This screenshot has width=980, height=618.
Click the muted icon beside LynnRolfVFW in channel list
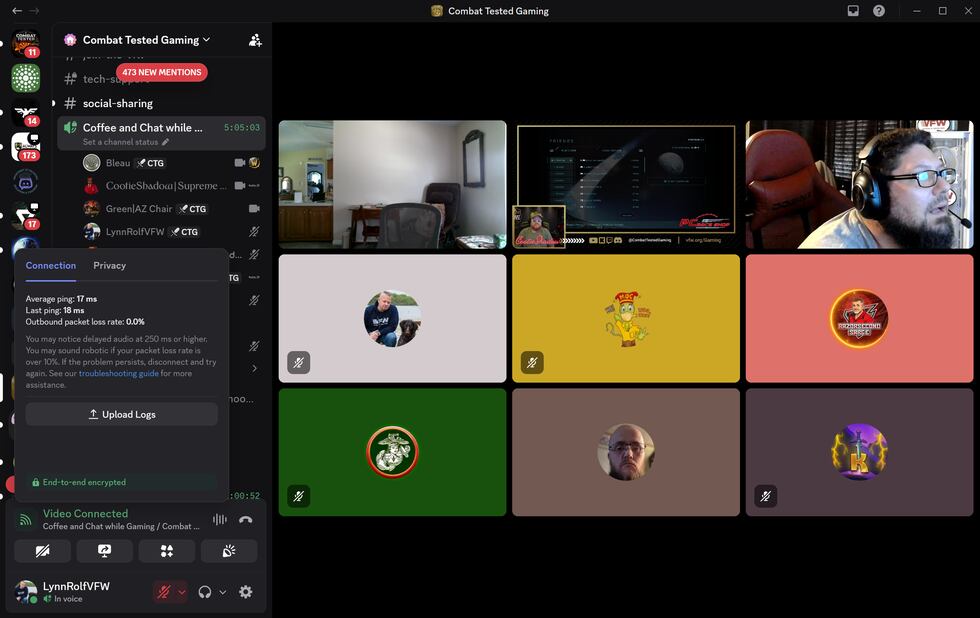254,231
